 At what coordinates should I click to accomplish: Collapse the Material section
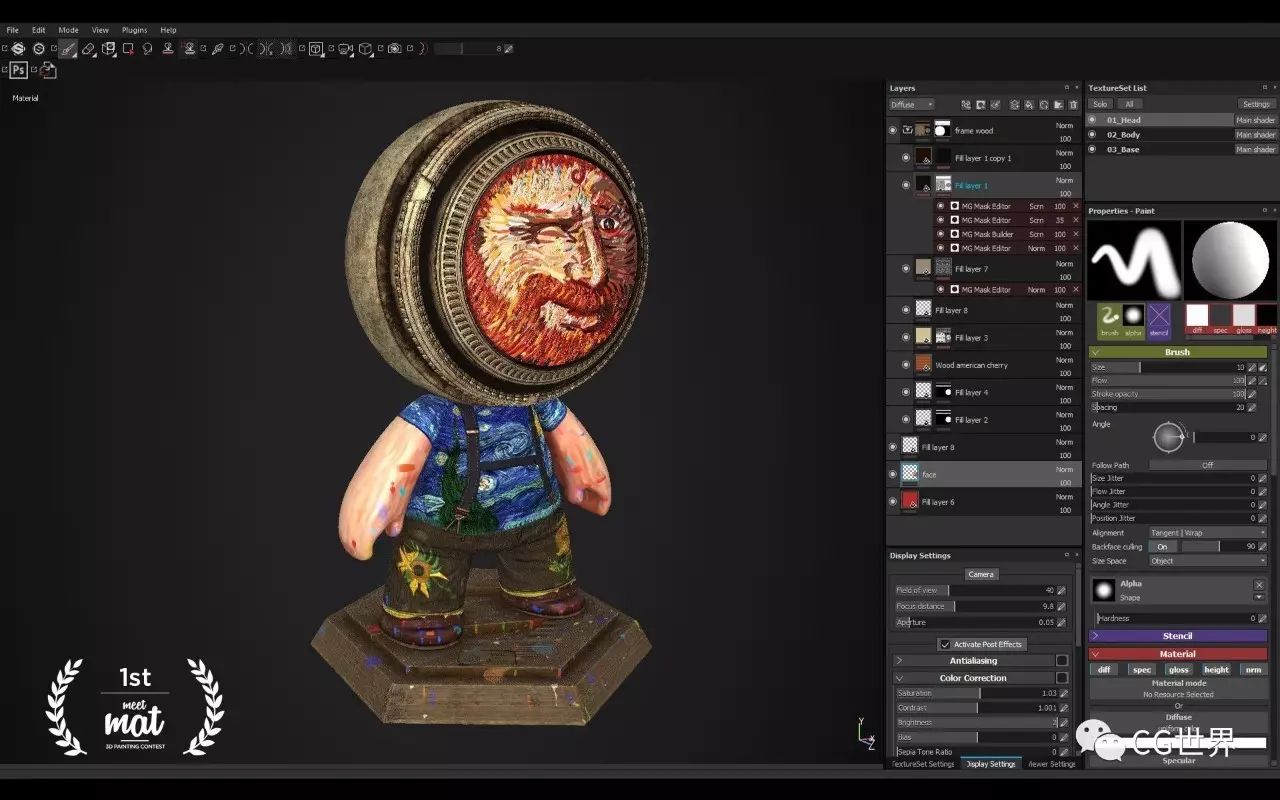click(1095, 654)
